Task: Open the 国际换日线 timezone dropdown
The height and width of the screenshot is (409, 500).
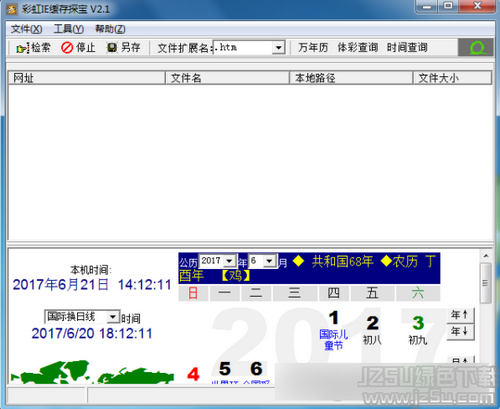Action: pos(113,317)
